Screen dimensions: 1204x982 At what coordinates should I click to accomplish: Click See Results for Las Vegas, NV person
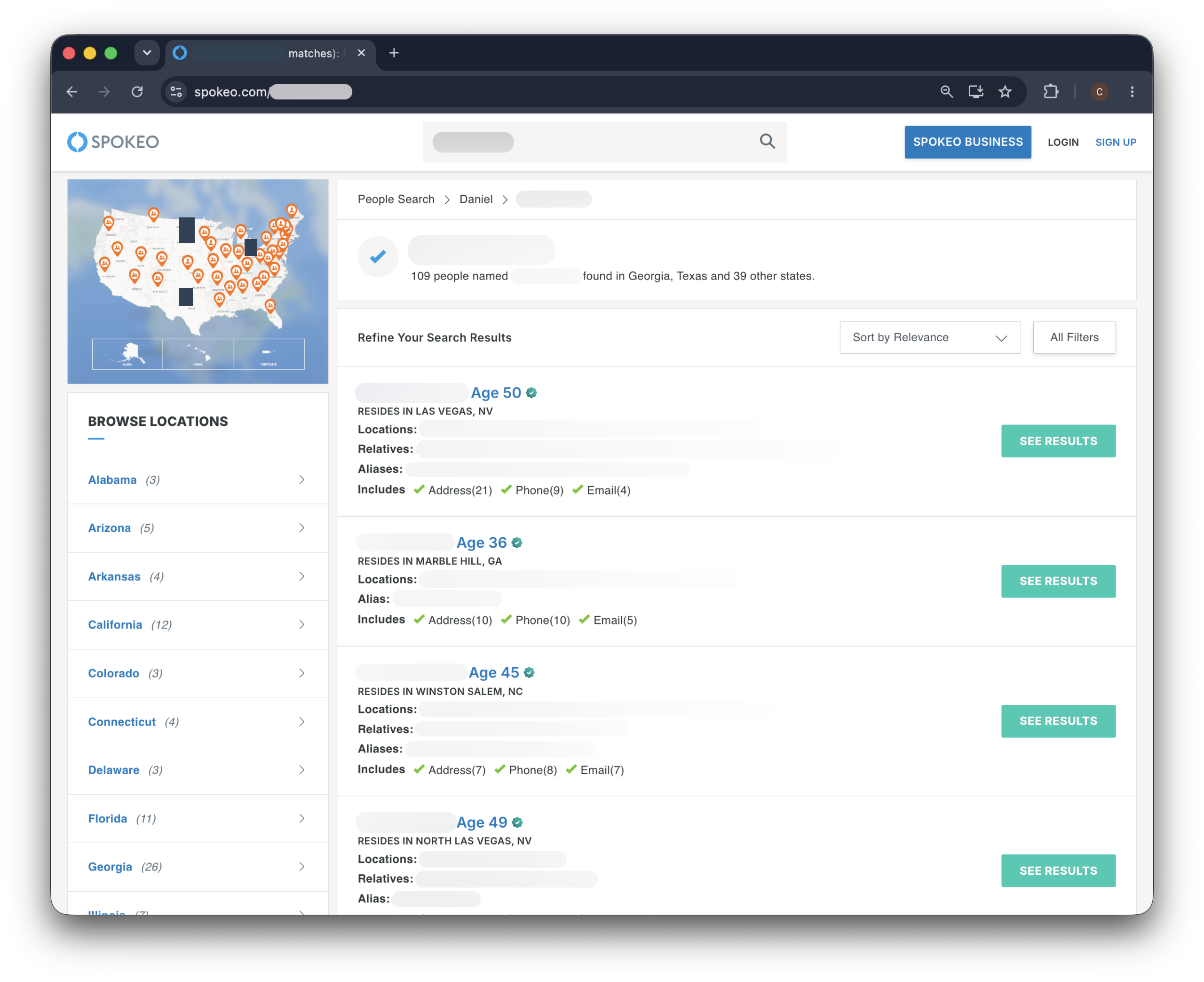tap(1058, 441)
